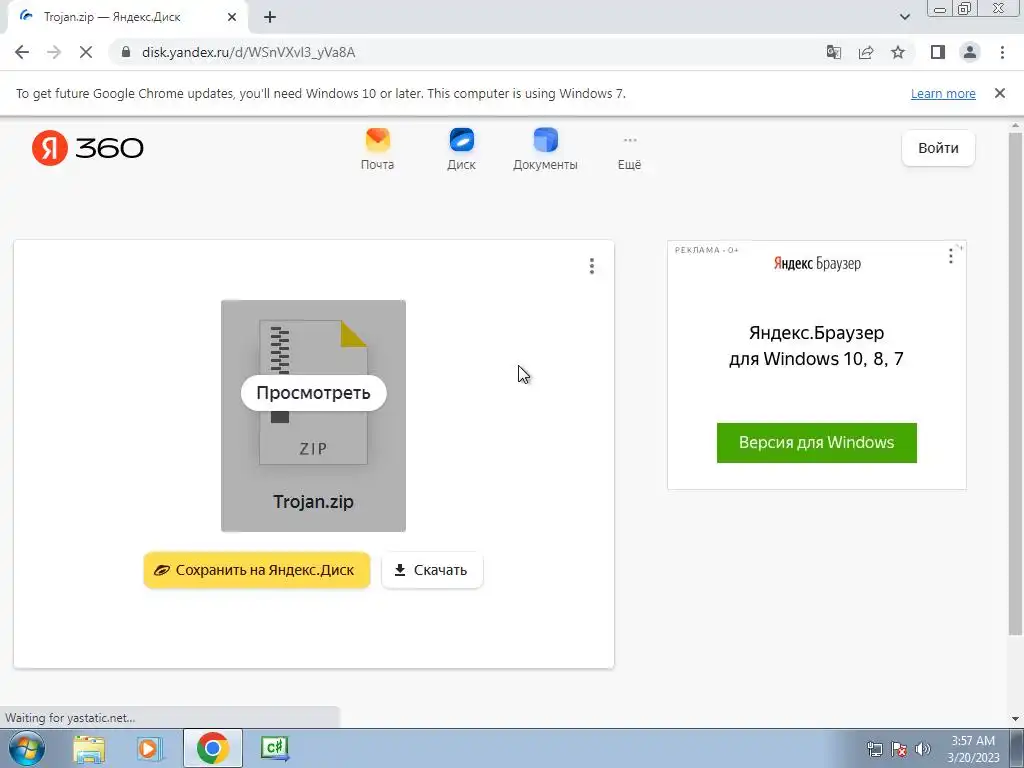This screenshot has height=768, width=1024.
Task: Open the tab search chevron
Action: [x=904, y=17]
